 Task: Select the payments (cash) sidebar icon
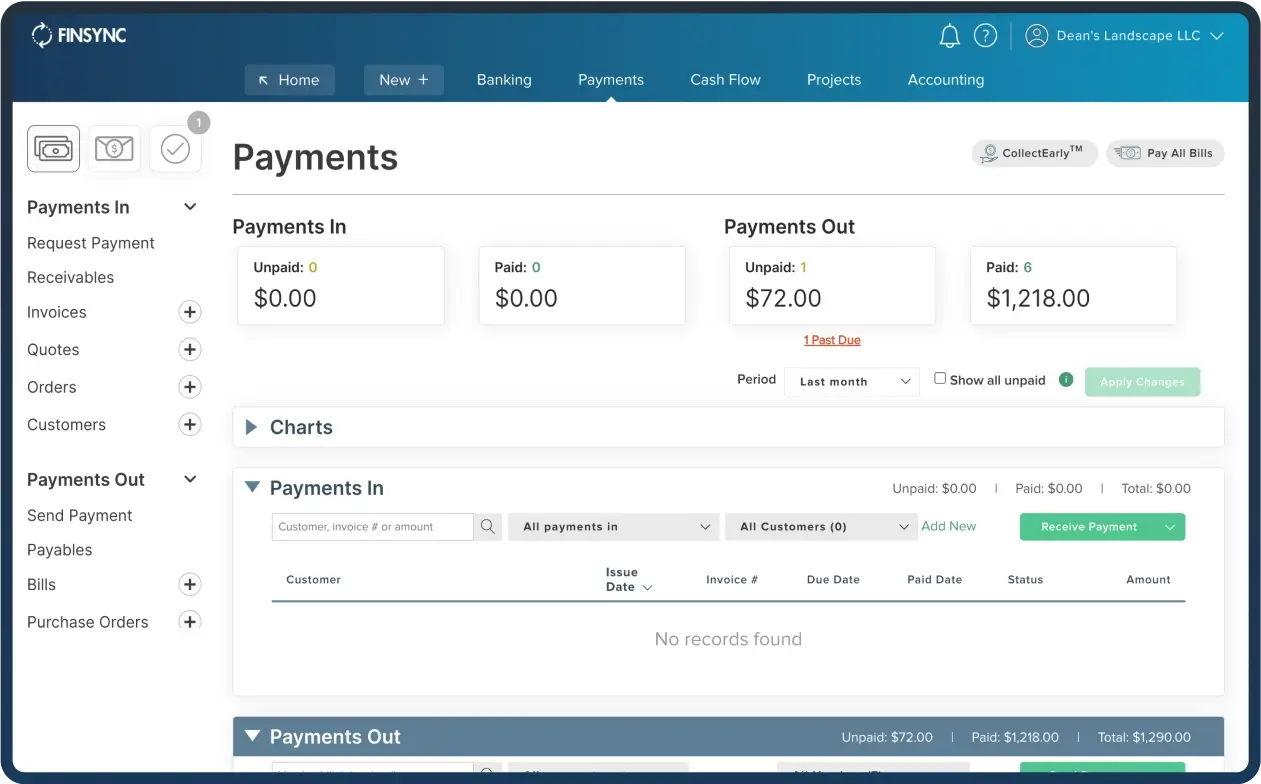pyautogui.click(x=52, y=148)
